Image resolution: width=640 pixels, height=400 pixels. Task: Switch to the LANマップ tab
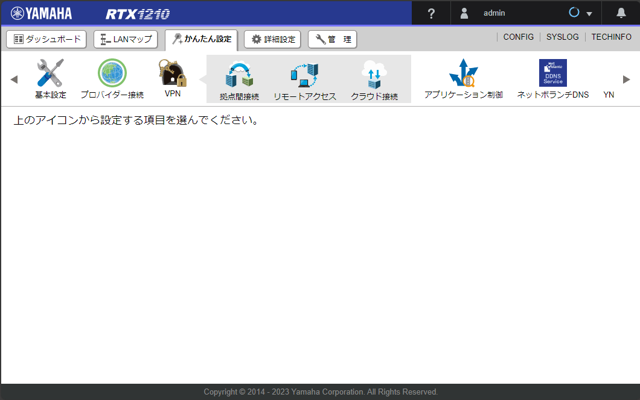coord(126,39)
